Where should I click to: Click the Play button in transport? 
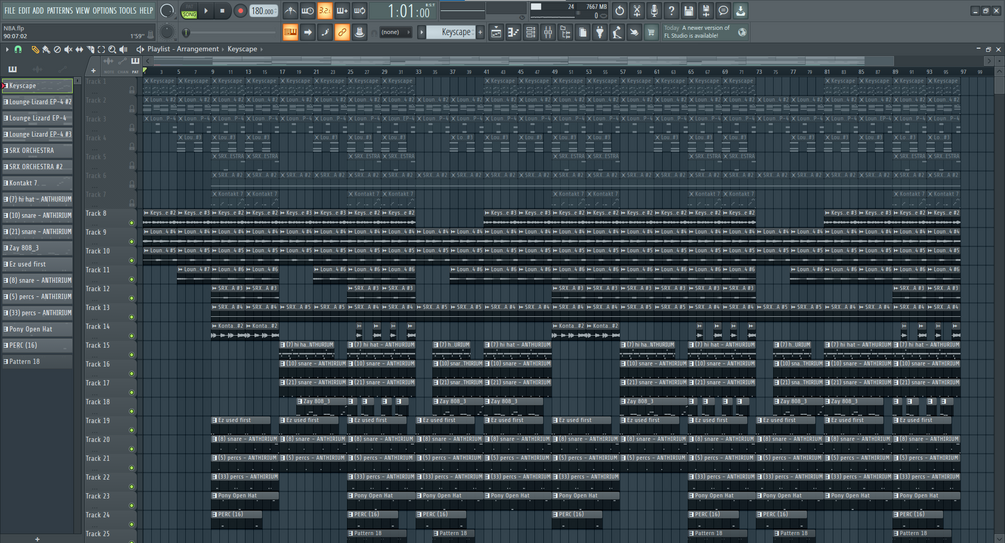click(x=206, y=11)
